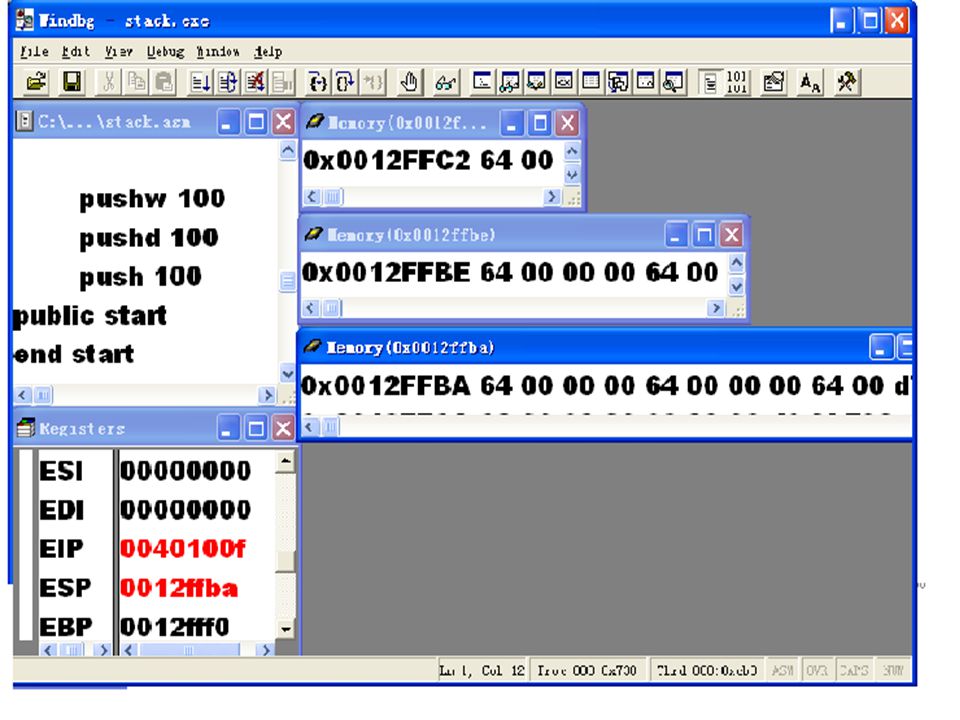Open the Watch window from the toolbar
The height and width of the screenshot is (720, 960).
[x=509, y=81]
